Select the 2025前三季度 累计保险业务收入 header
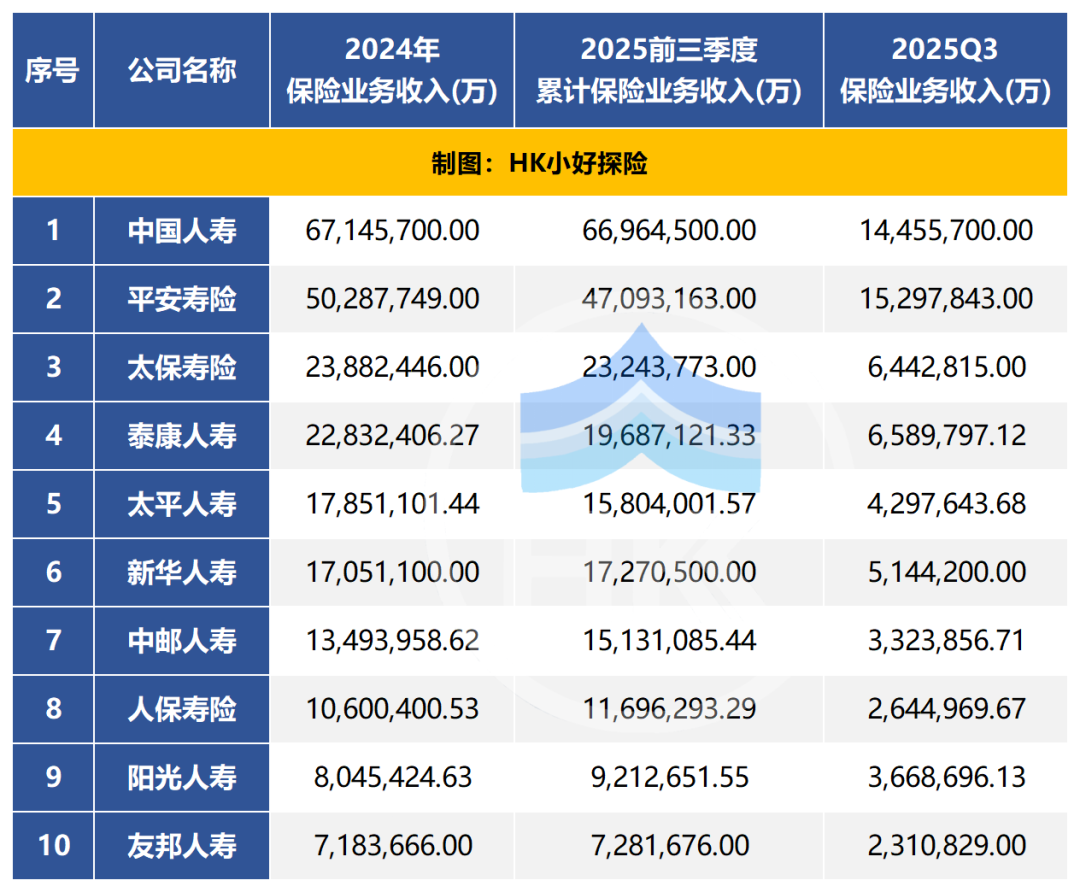 click(669, 71)
